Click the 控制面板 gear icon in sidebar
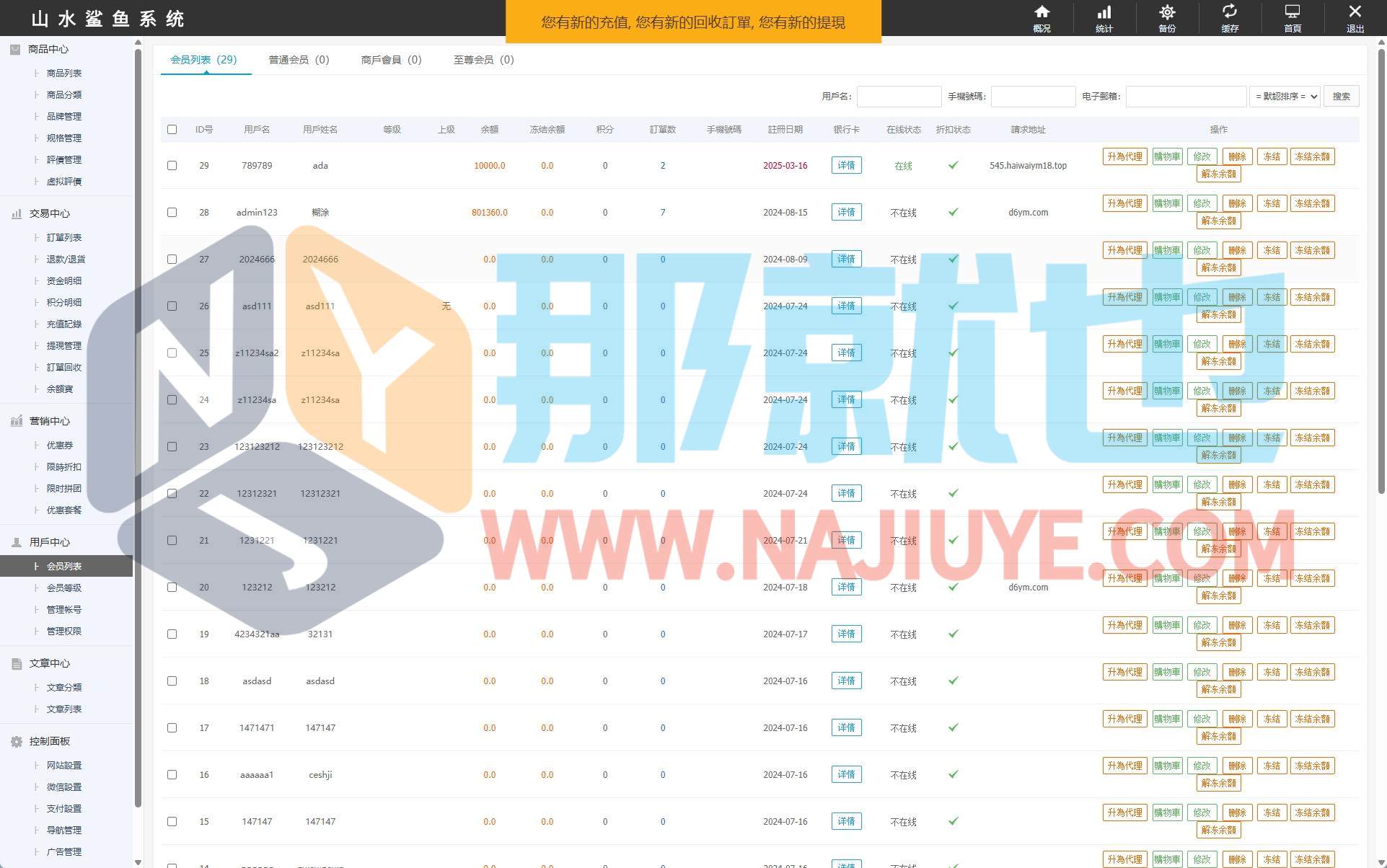 point(16,742)
